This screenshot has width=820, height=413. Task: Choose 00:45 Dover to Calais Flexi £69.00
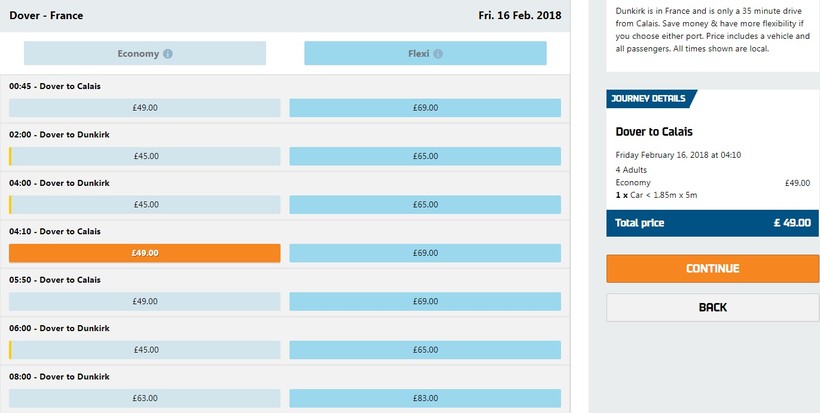425,108
